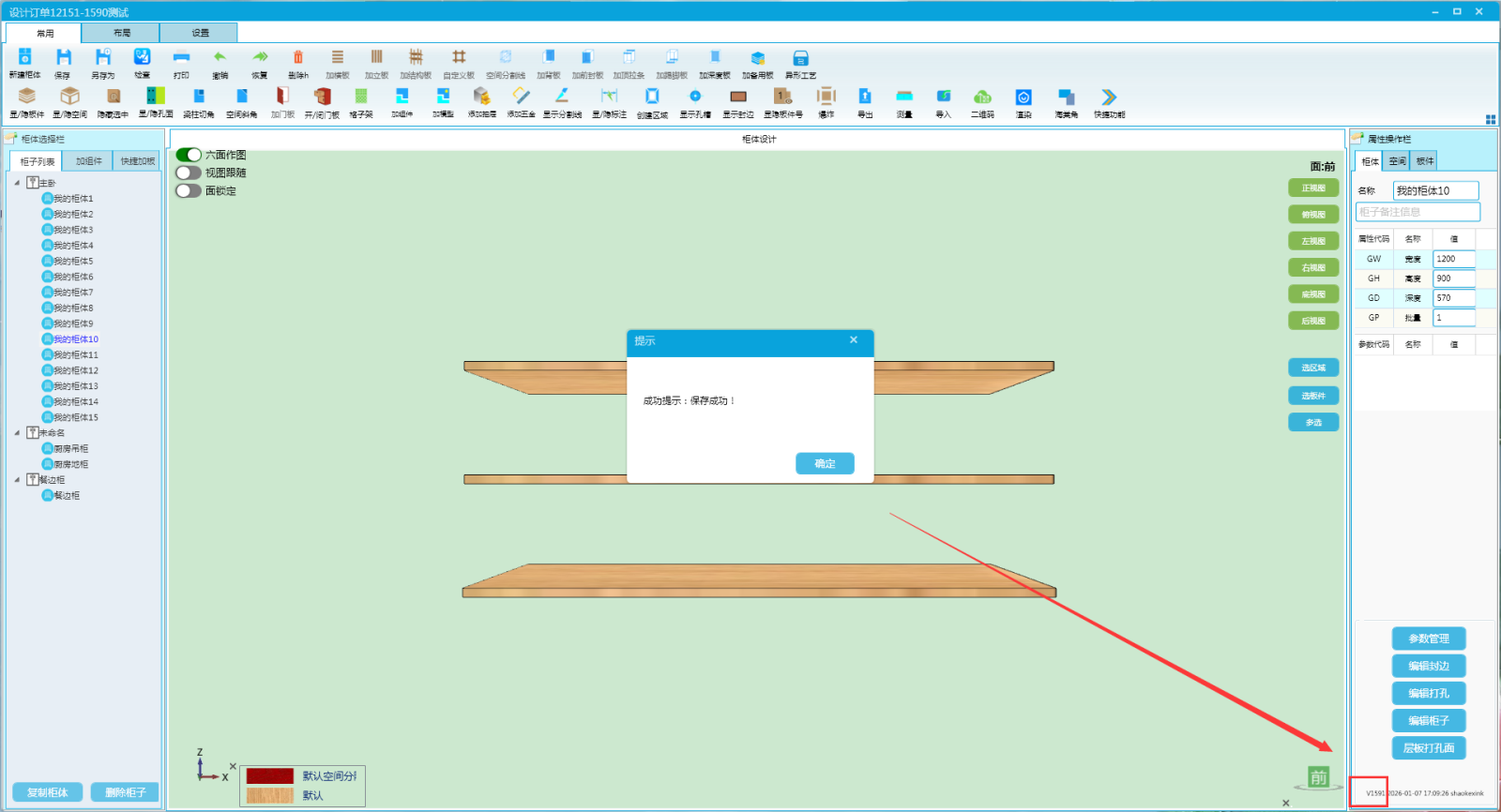Enable the 视图跟随 toggle

[x=189, y=173]
